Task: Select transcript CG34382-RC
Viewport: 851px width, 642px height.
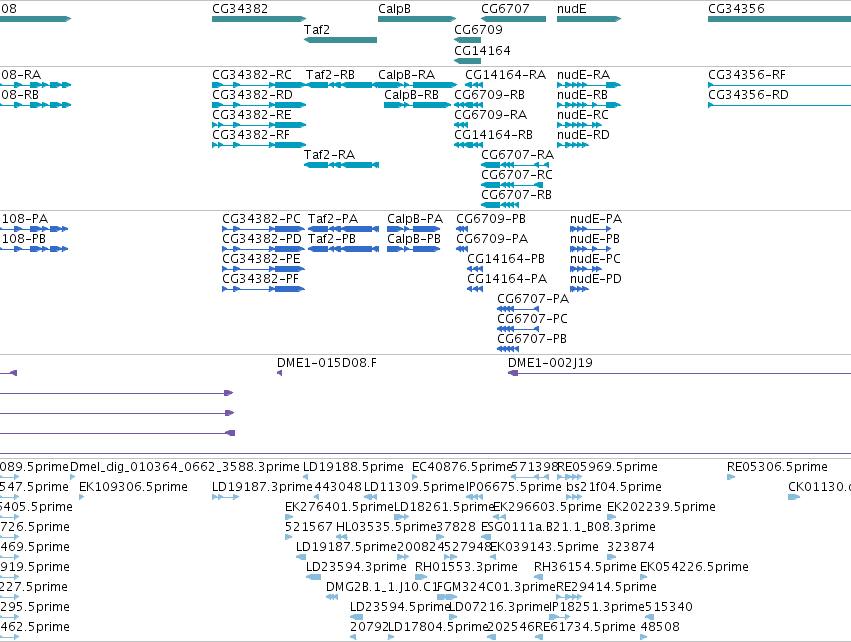Action: 252,75
